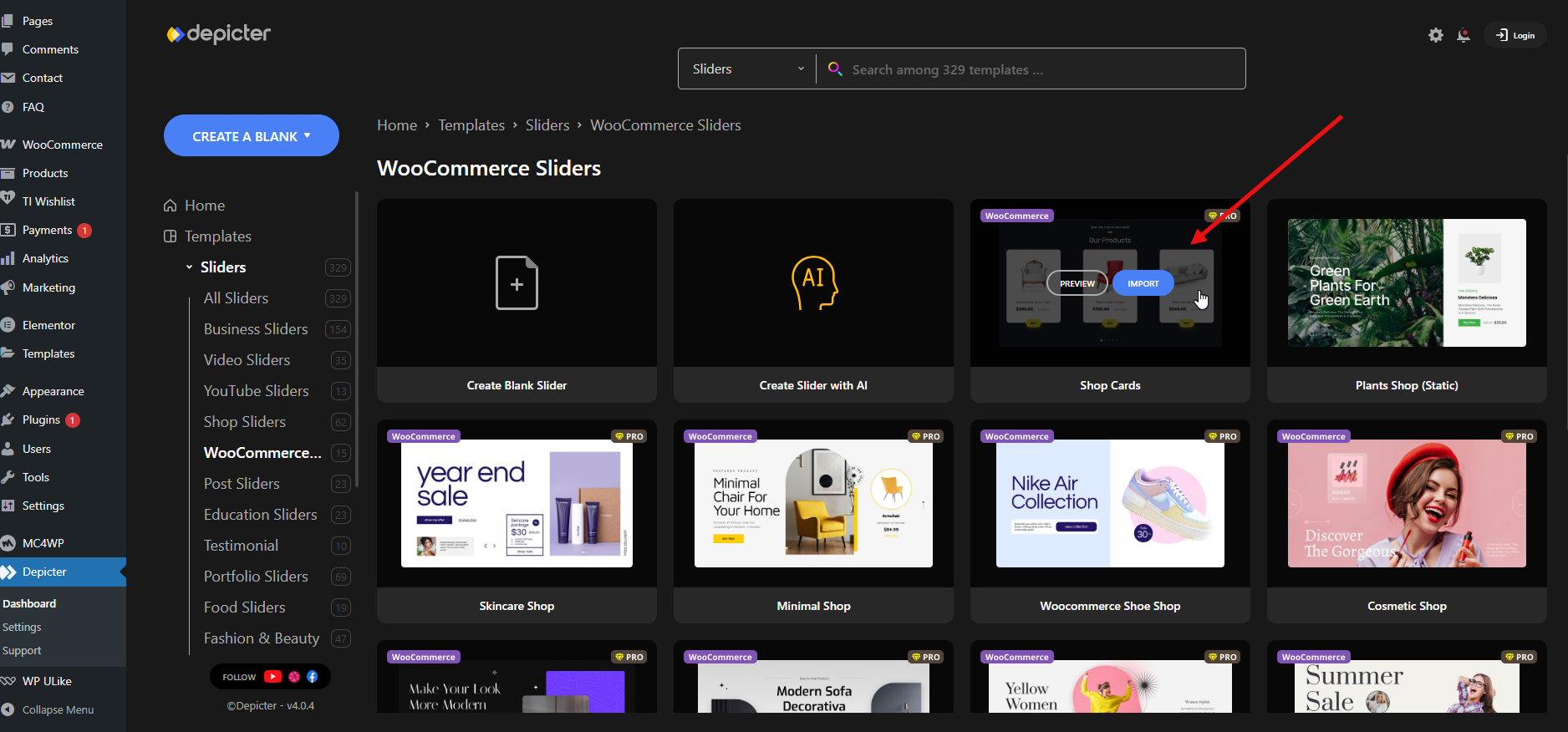Open Depicter Dribbble icon
Screen dimensions: 1568x732
[294, 677]
